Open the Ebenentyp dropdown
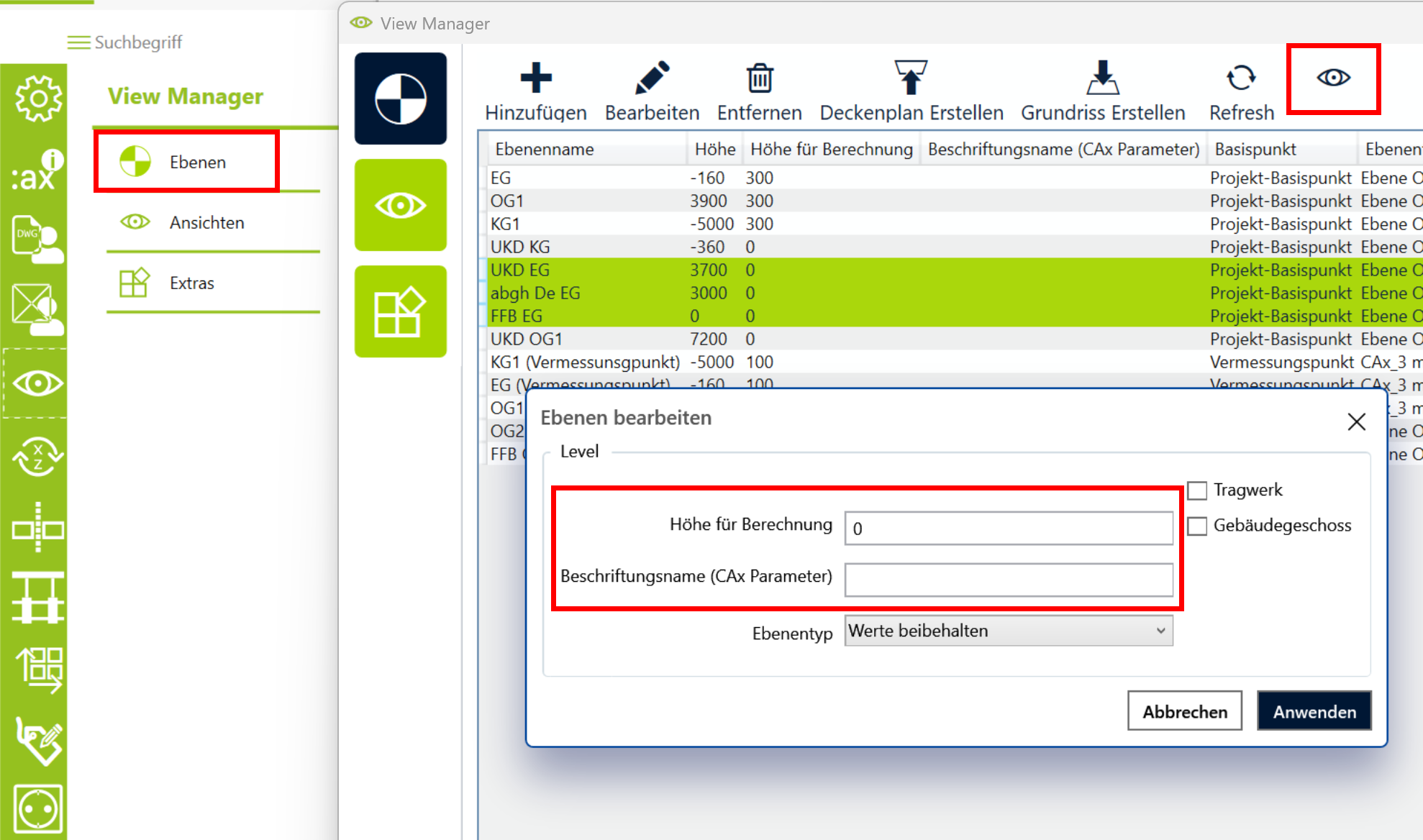The height and width of the screenshot is (840, 1423). click(1008, 631)
